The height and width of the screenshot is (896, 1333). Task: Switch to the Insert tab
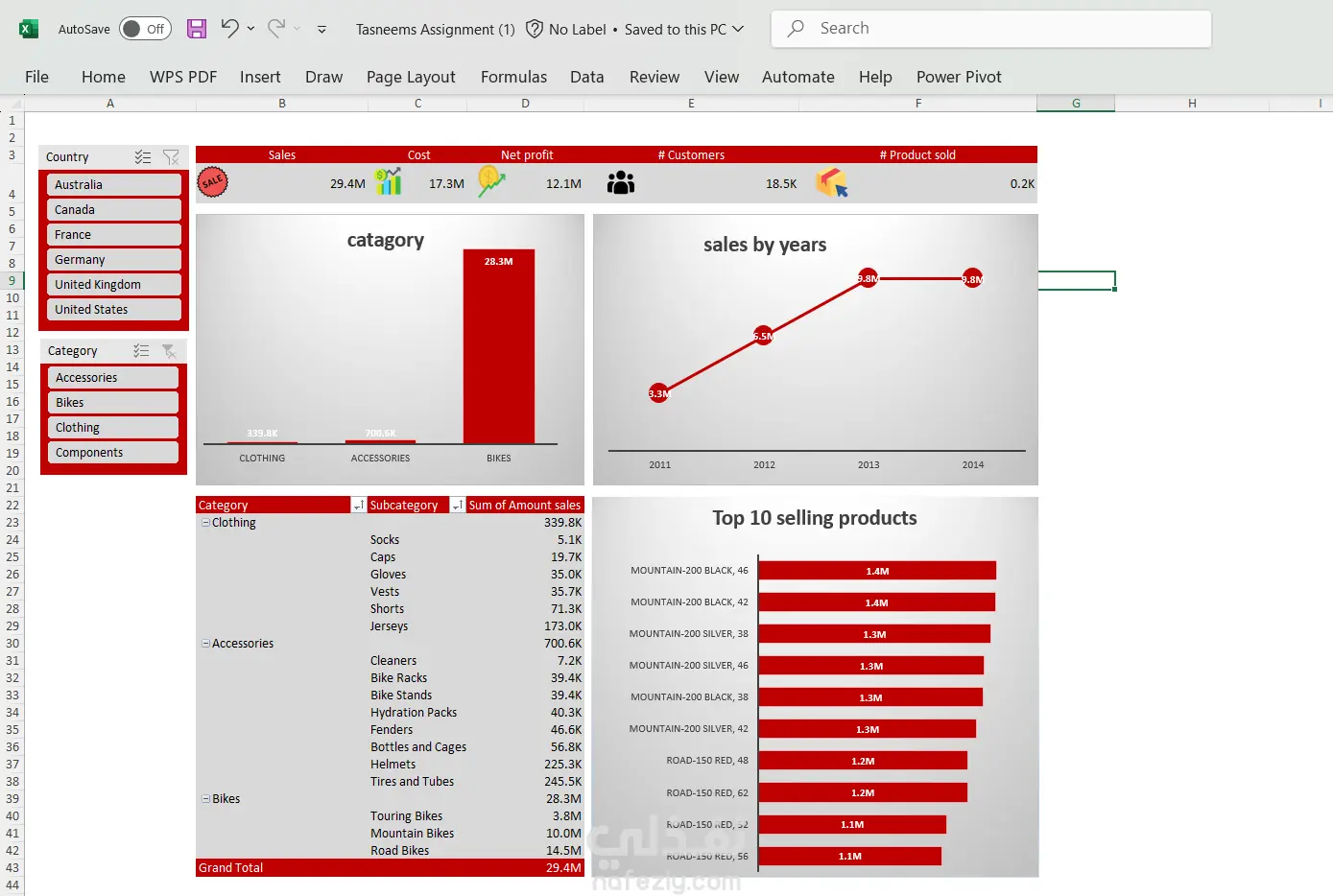tap(260, 77)
